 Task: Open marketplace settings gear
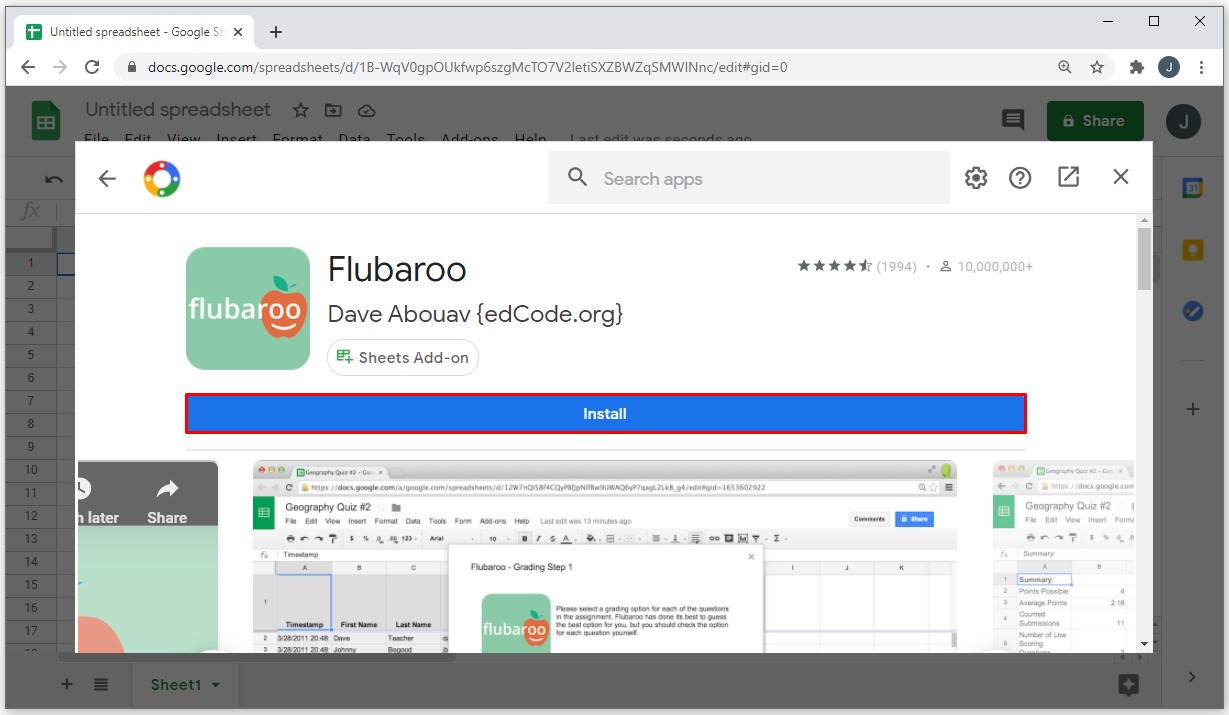[975, 178]
